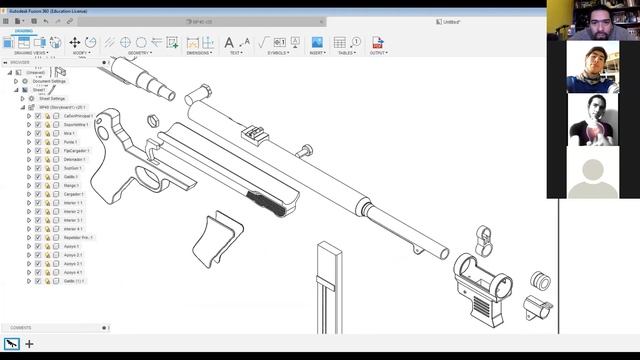Activate the Move tool

[75, 42]
